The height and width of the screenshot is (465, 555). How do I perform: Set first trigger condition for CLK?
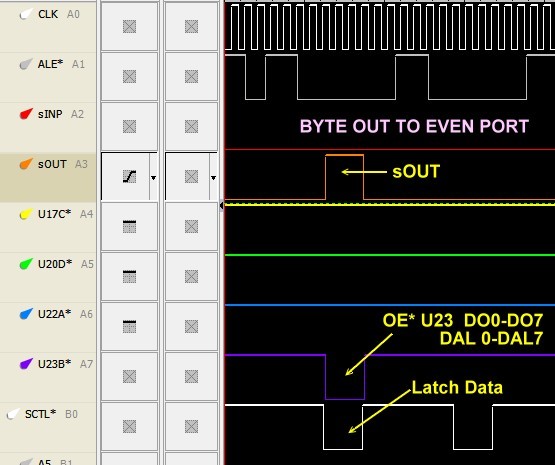(x=129, y=27)
